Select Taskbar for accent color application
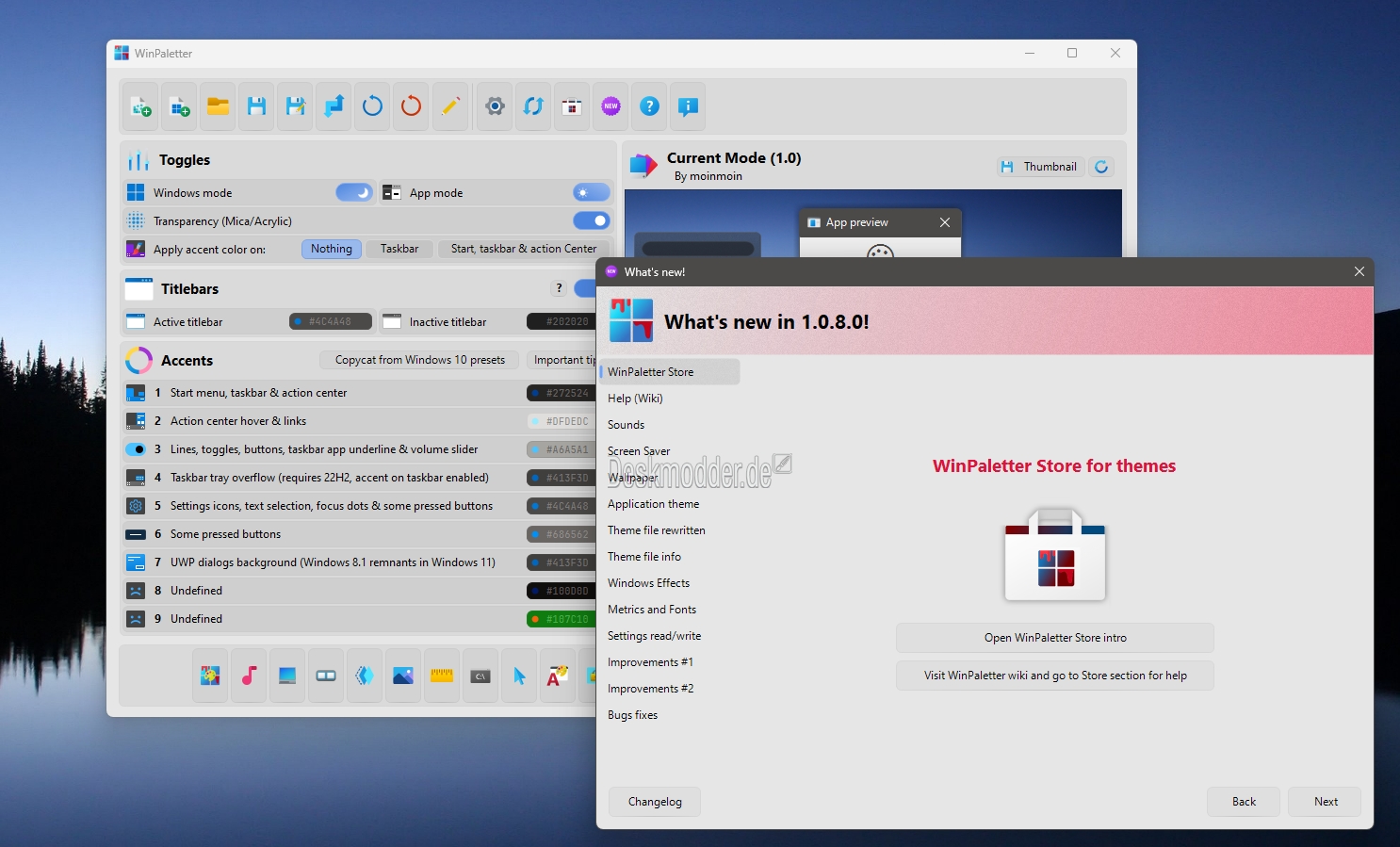Image resolution: width=1400 pixels, height=847 pixels. [x=399, y=249]
